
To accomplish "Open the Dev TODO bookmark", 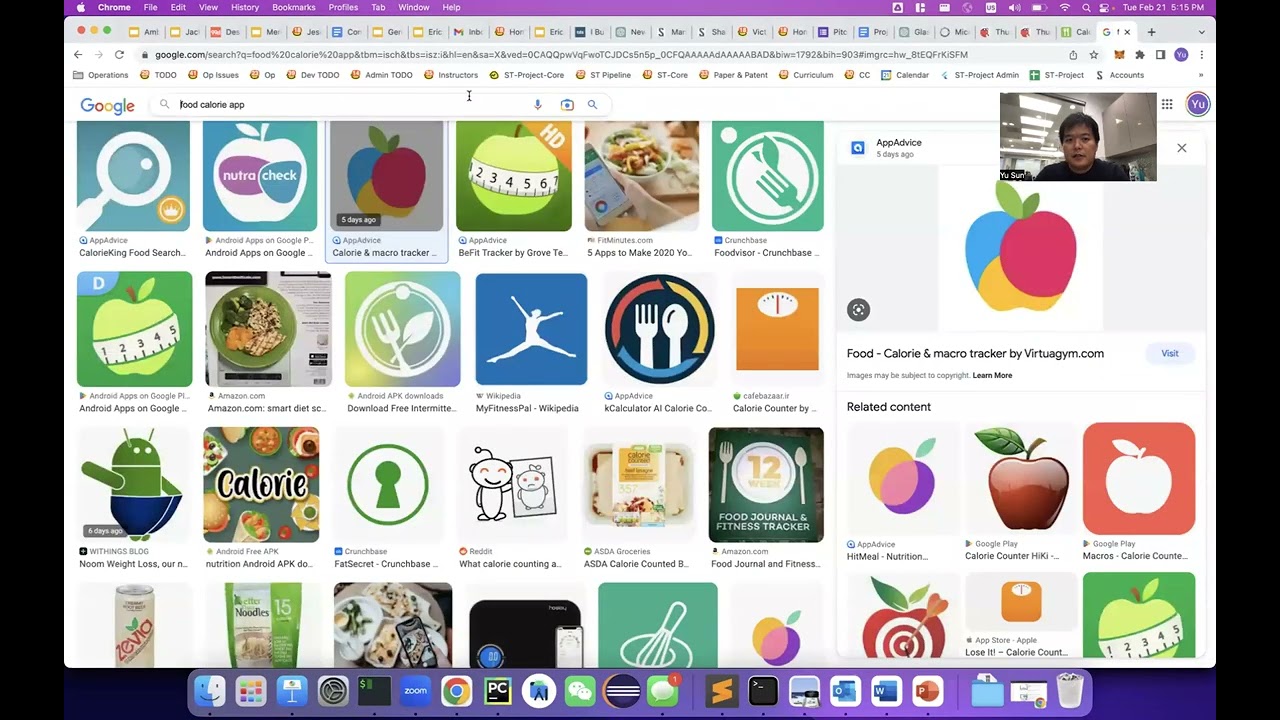I will pos(312,75).
